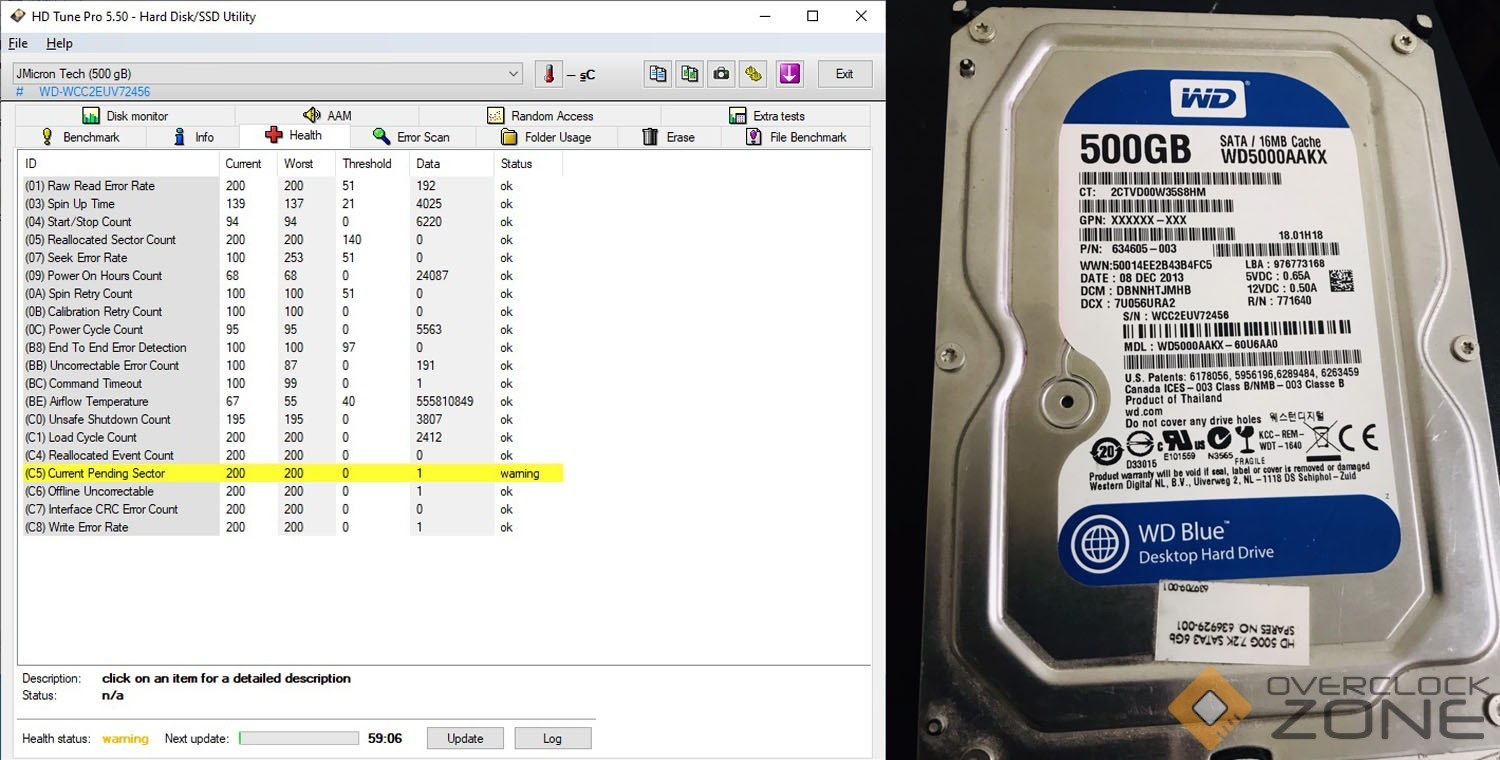Select the '(03) Spin Up Time' row

click(292, 204)
